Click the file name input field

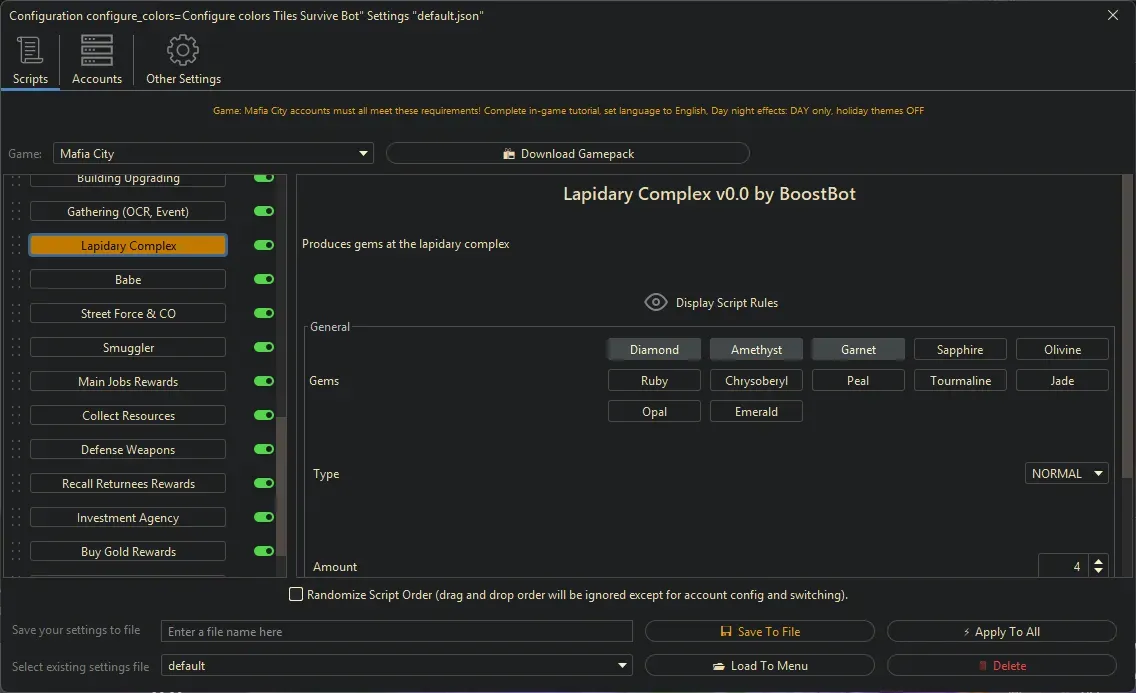(397, 632)
